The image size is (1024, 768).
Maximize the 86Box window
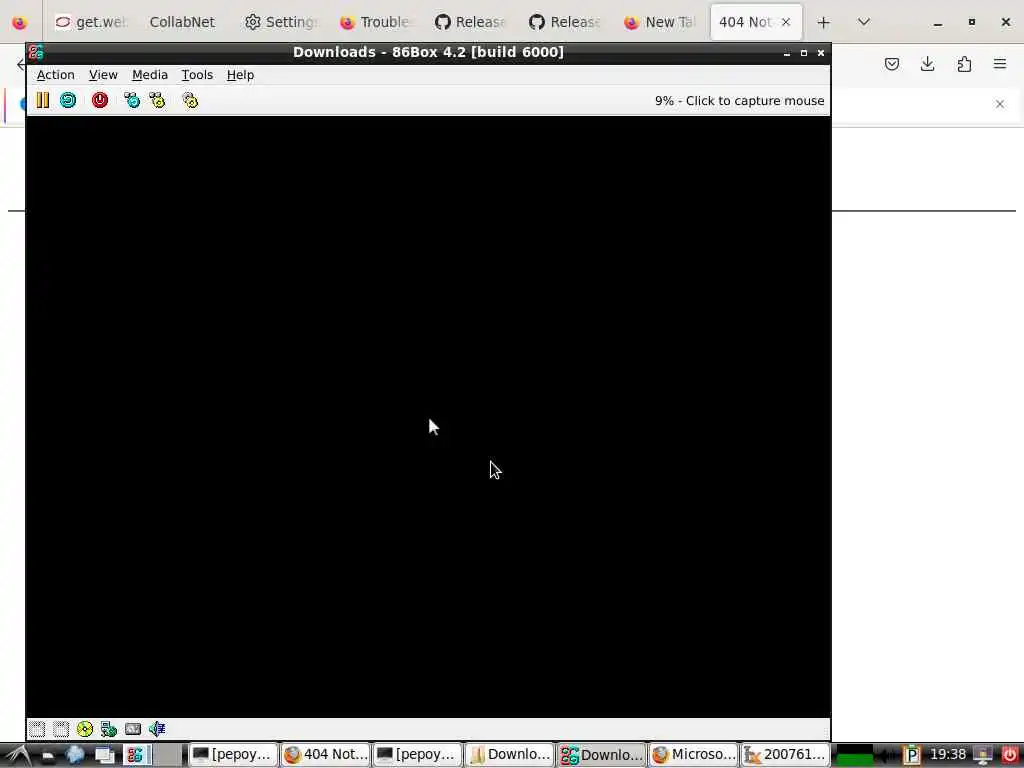tap(804, 53)
